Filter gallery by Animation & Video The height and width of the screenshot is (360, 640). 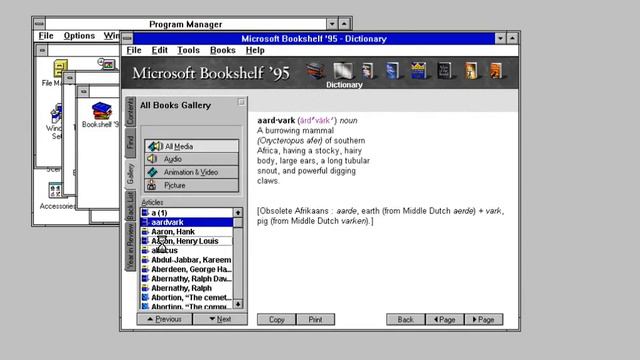tap(191, 172)
